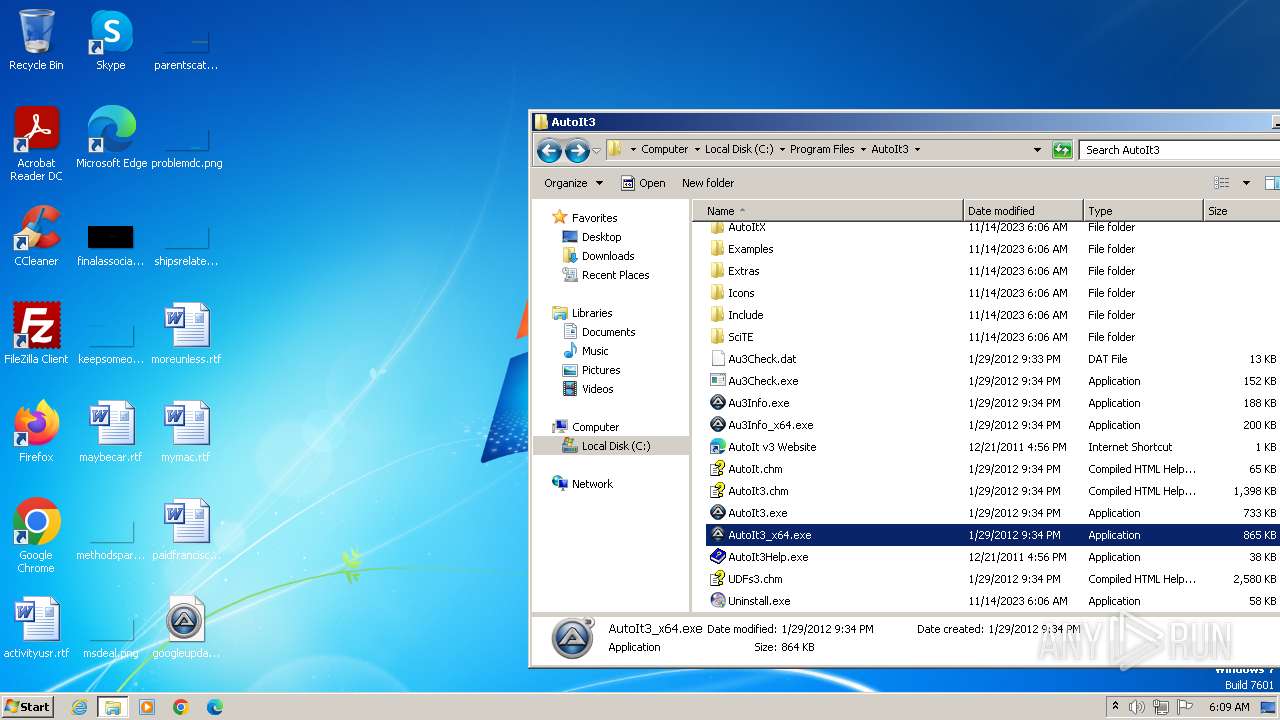Viewport: 1280px width, 720px height.
Task: Click the Start button
Action: [28, 707]
